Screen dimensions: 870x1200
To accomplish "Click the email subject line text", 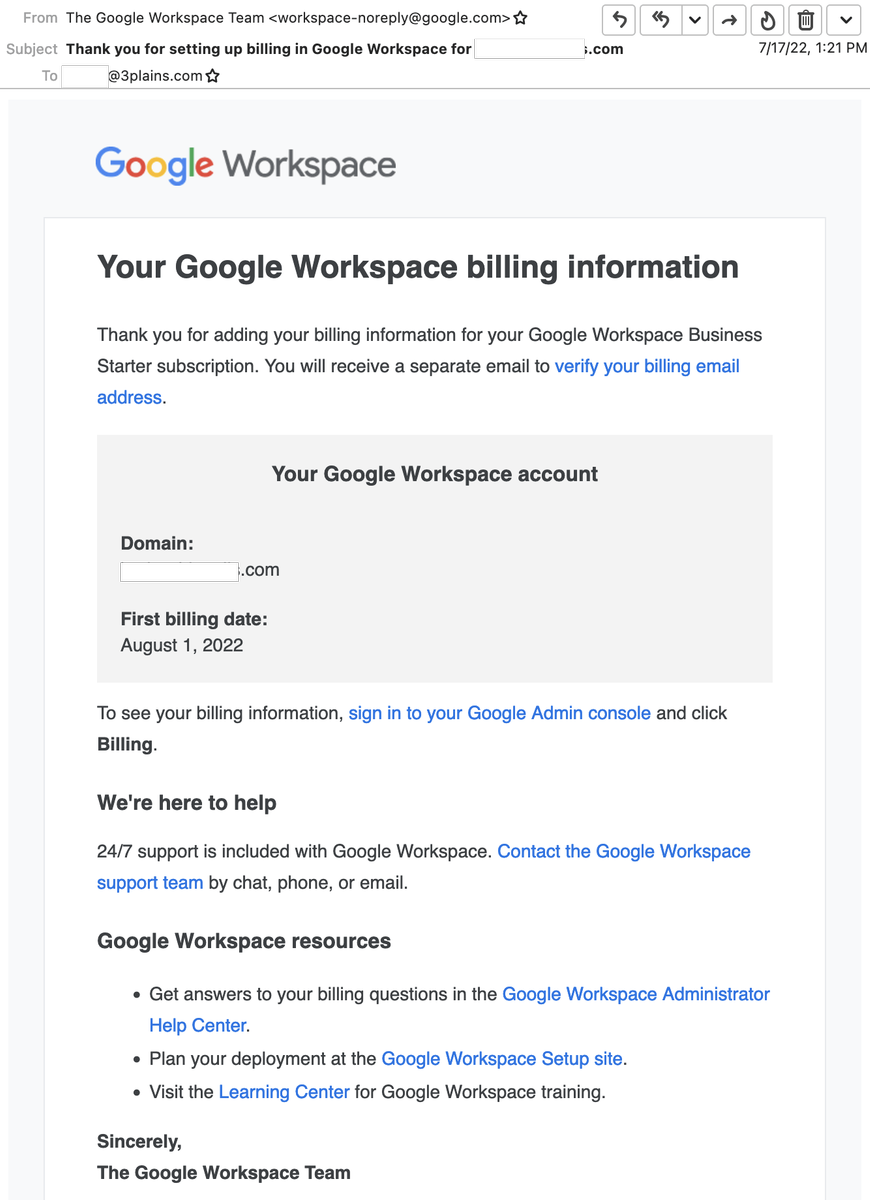I will point(344,48).
